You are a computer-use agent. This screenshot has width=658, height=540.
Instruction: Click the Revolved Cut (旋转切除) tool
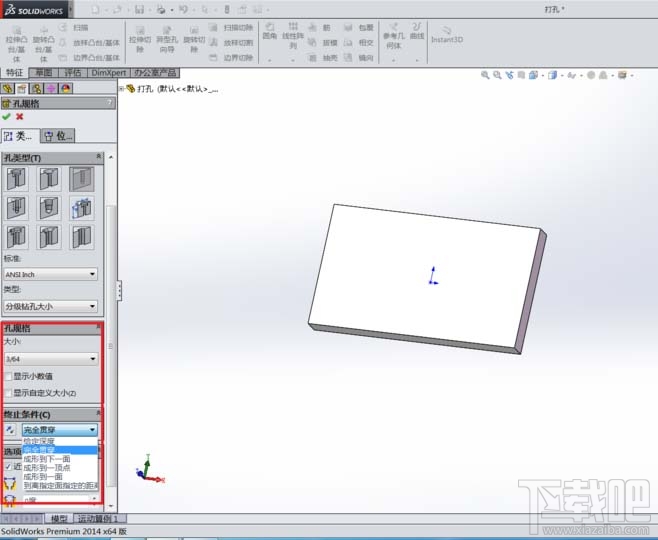coord(194,39)
